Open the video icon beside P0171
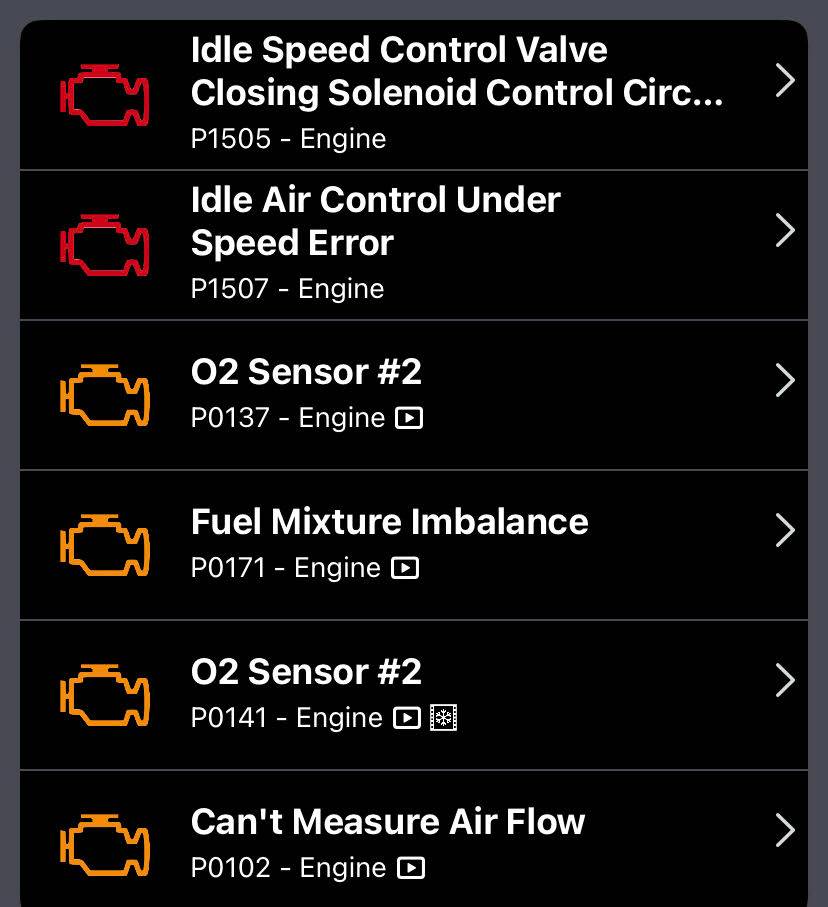Screen dimensions: 828x907 [404, 568]
